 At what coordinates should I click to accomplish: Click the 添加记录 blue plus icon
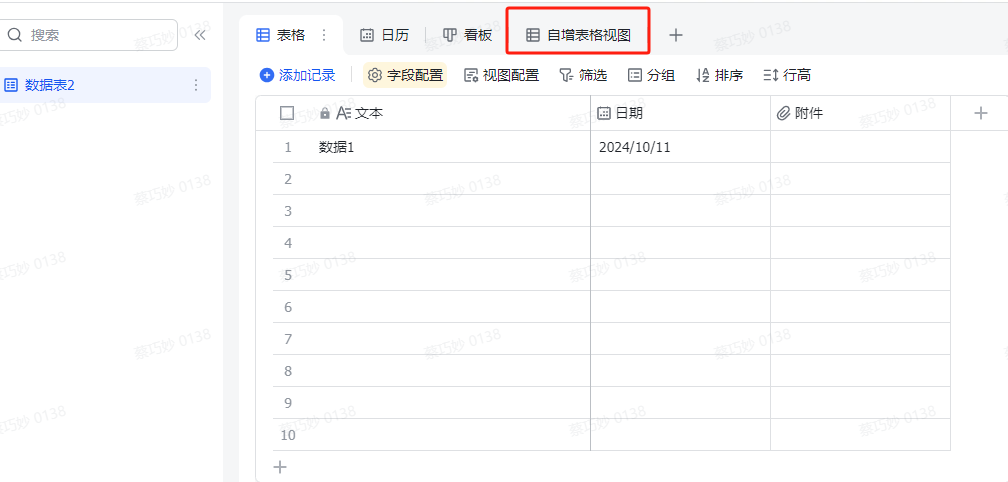(x=267, y=75)
